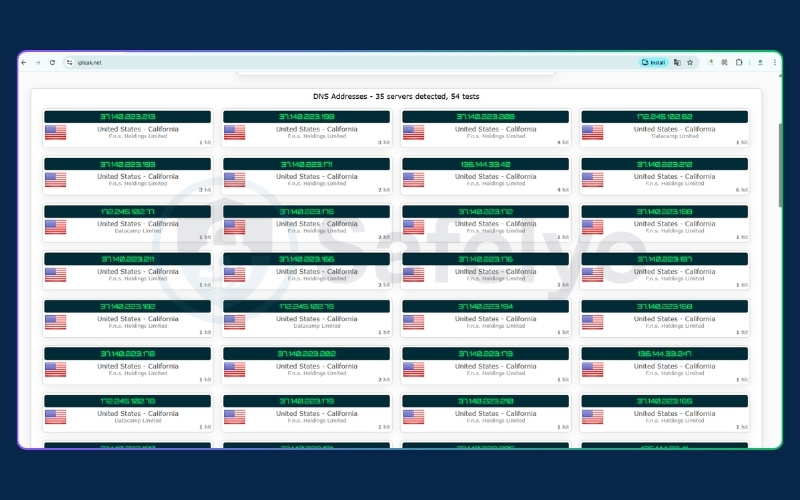The width and height of the screenshot is (800, 500).
Task: Click IP address 37.140.223.212 with 6 hits
Action: click(664, 164)
